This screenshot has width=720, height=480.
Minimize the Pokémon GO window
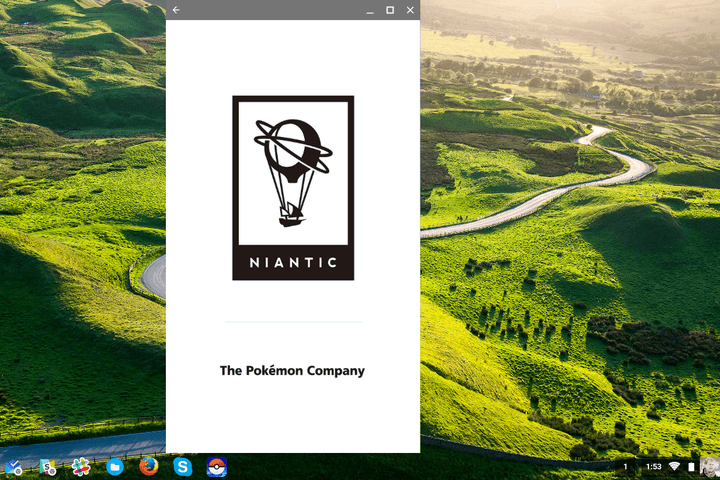pos(370,11)
